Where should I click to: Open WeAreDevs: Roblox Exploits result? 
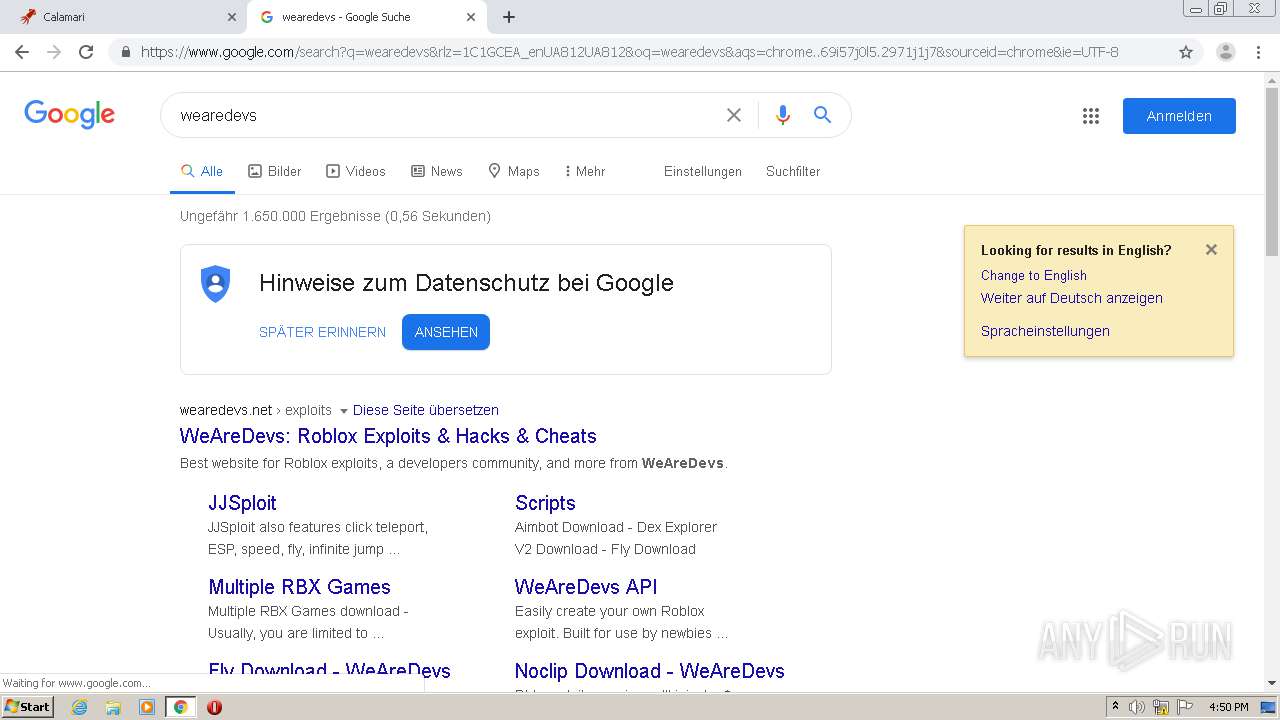click(x=388, y=436)
